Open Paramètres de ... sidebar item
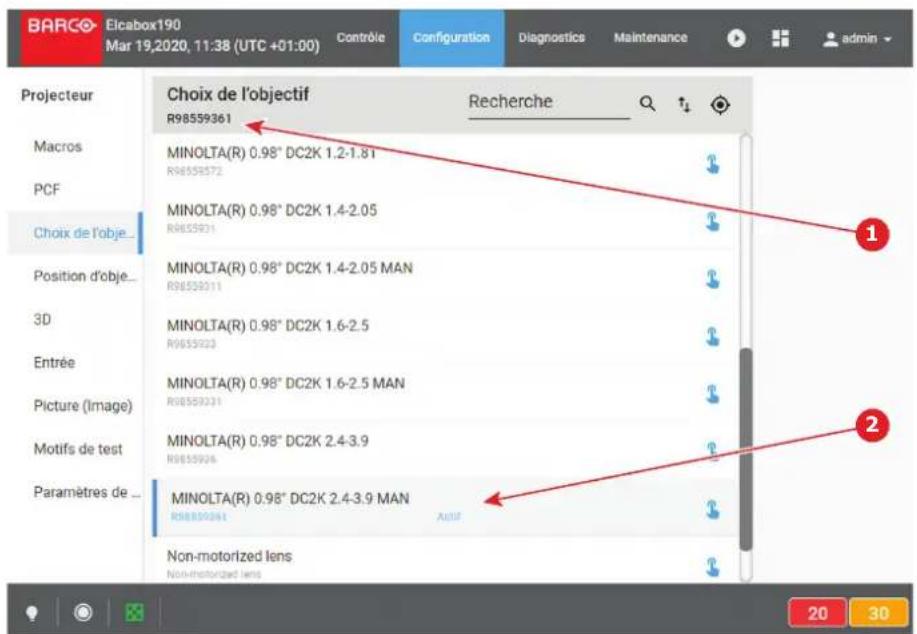Image resolution: width=917 pixels, height=634 pixels. click(87, 492)
